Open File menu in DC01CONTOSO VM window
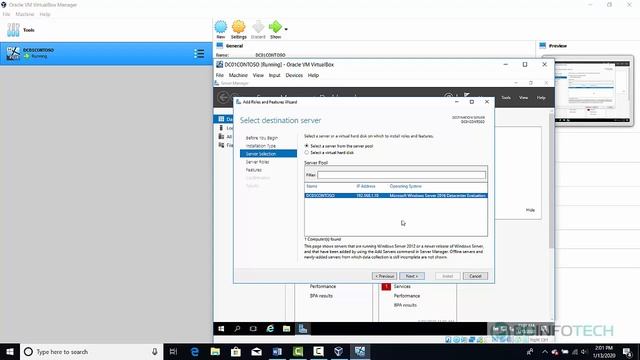640x360 pixels. click(x=220, y=76)
